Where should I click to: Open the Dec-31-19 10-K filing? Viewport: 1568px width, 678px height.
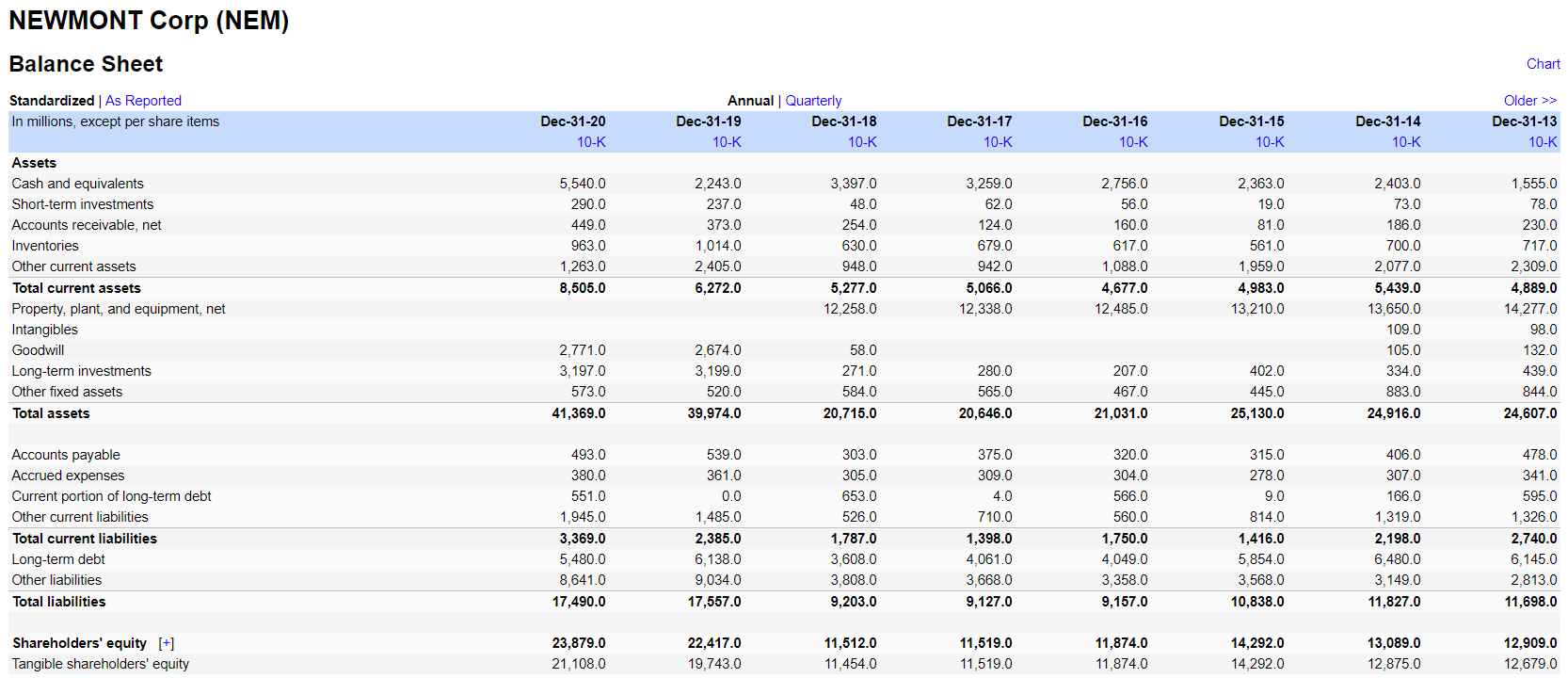point(727,142)
